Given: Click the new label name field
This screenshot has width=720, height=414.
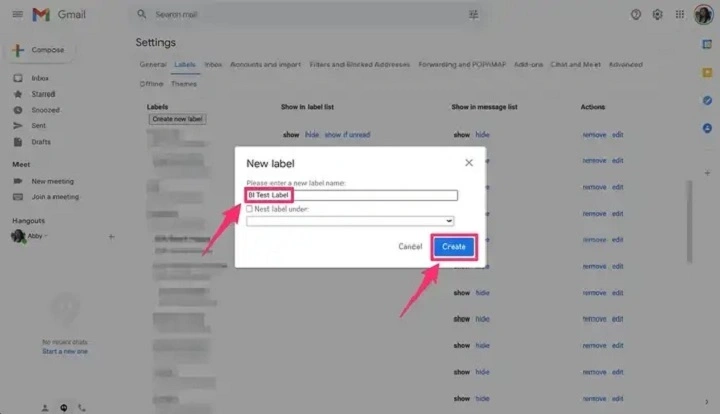Looking at the screenshot, I should tap(351, 195).
